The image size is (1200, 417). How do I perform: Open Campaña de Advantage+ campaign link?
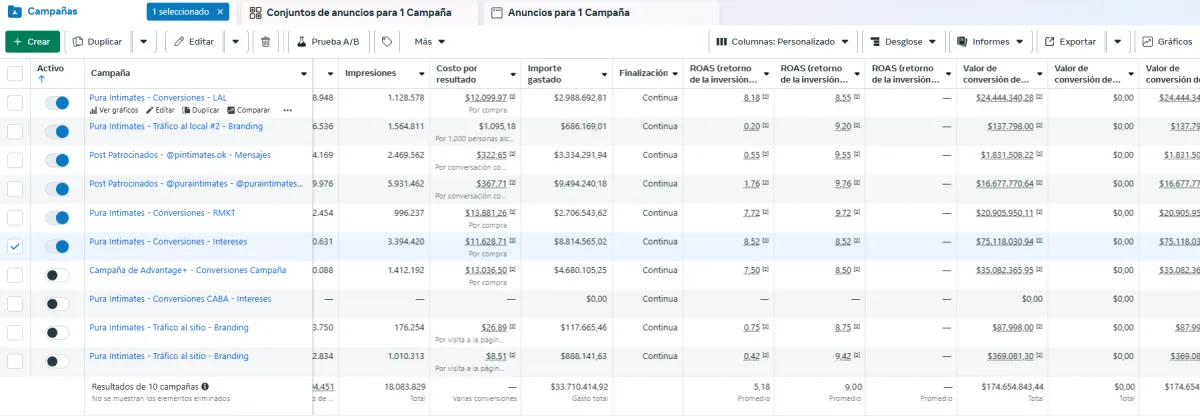(187, 270)
